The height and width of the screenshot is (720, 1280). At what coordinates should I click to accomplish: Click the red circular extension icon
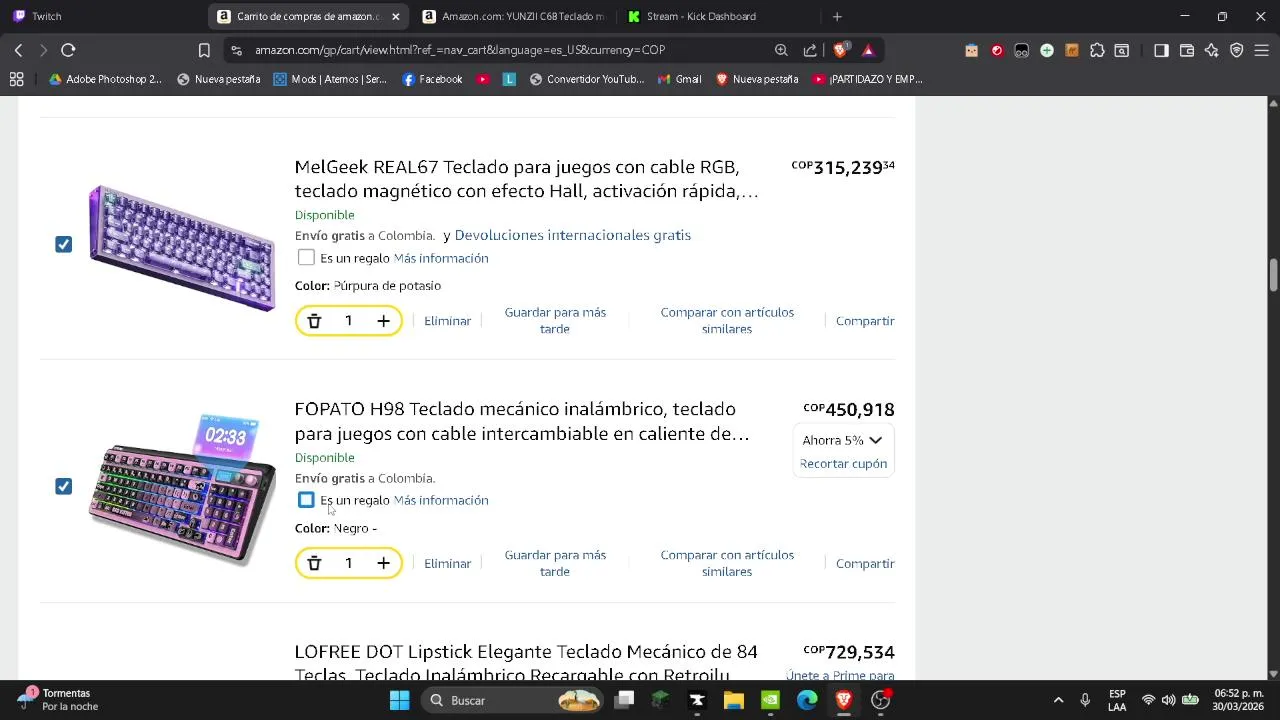point(997,50)
